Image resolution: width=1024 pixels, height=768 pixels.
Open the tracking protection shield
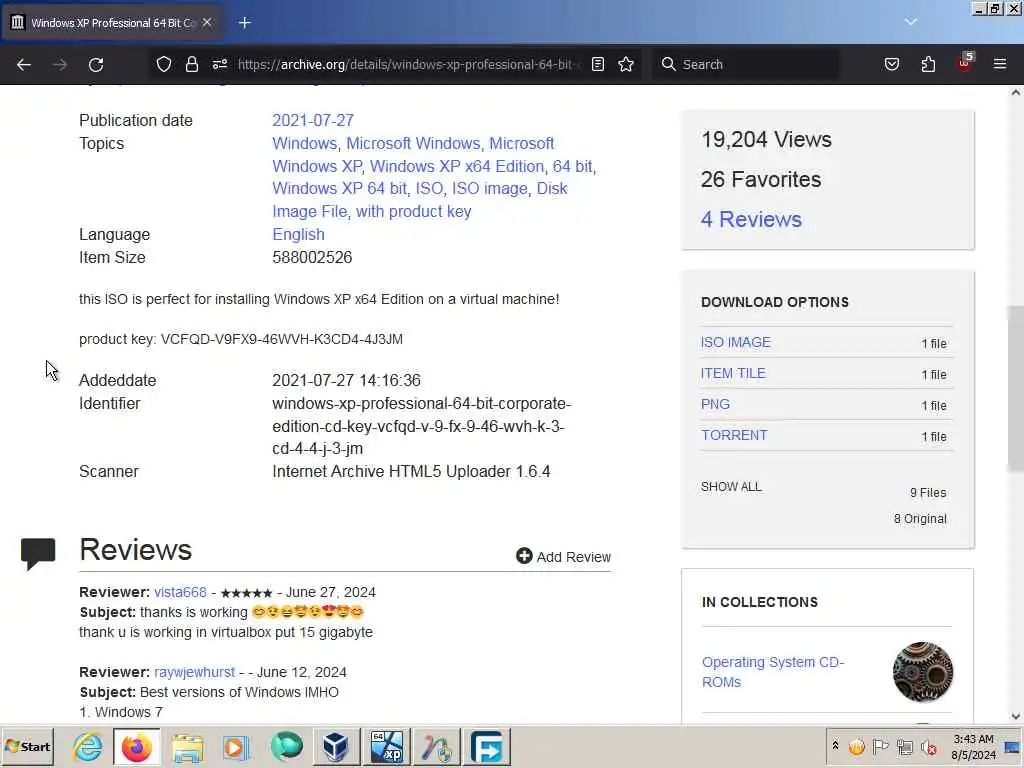164,64
